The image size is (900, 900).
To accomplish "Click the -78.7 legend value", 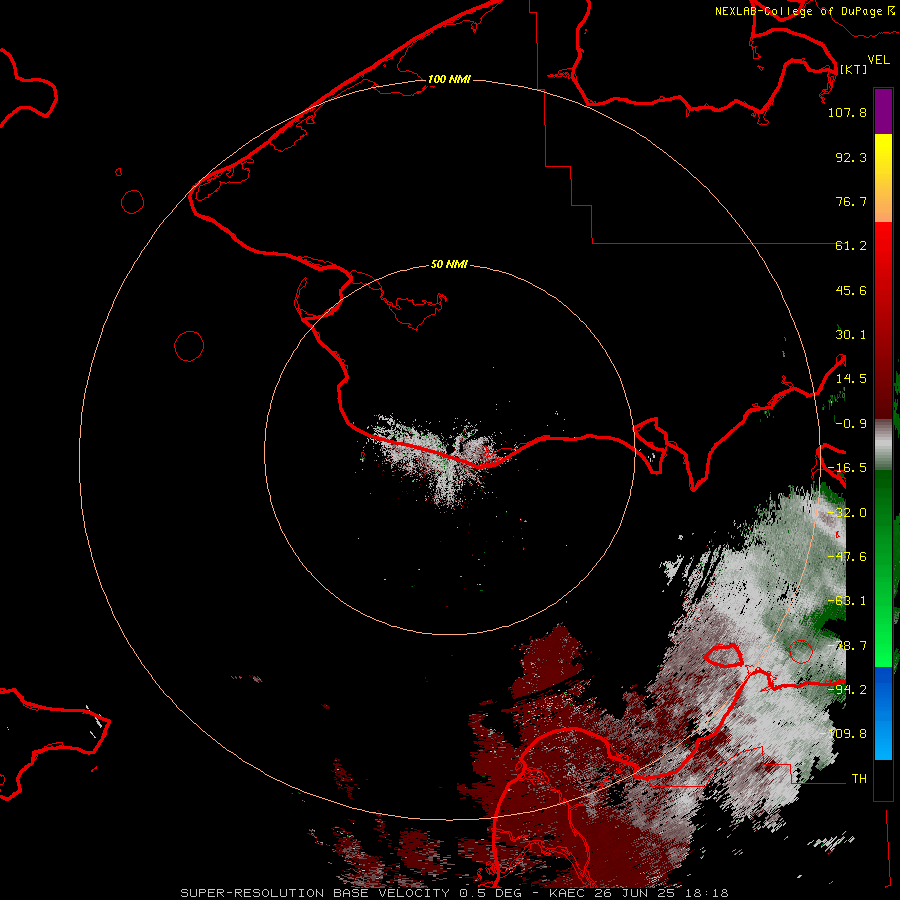I will [x=847, y=646].
